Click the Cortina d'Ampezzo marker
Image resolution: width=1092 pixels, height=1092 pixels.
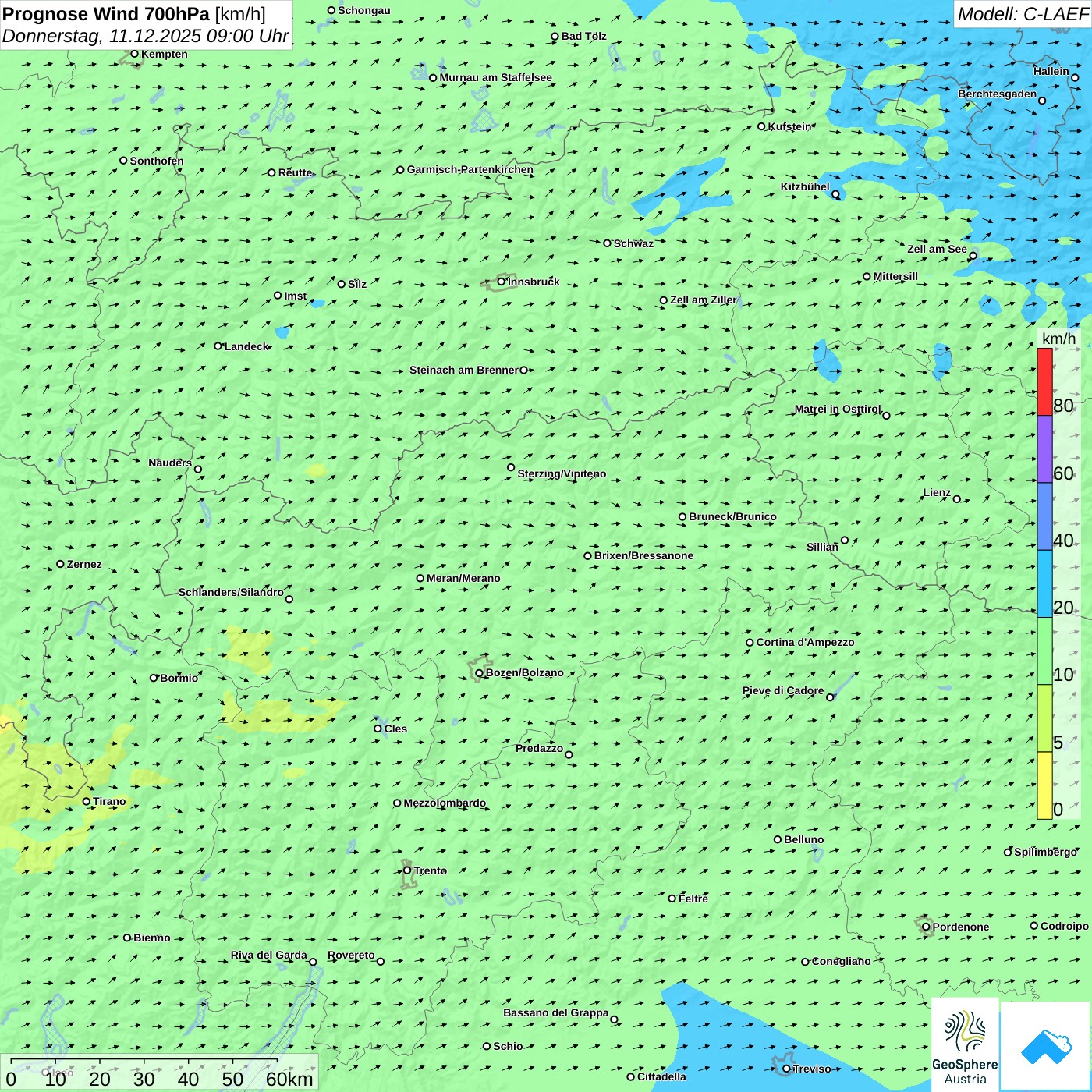pyautogui.click(x=750, y=643)
